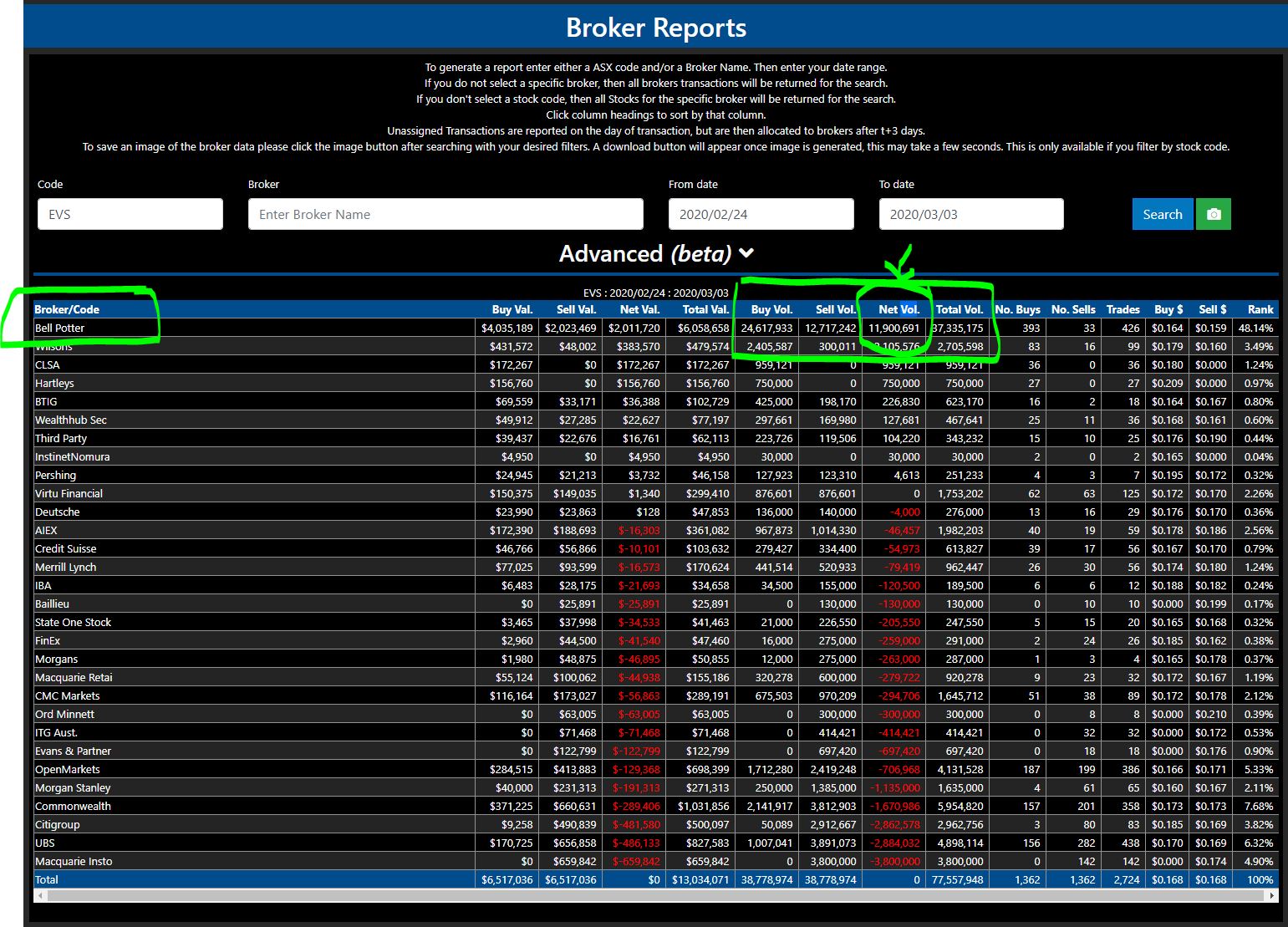Select the Merrill Lynch broker name
Viewport: 1288px width, 927px height.
pyautogui.click(x=65, y=567)
